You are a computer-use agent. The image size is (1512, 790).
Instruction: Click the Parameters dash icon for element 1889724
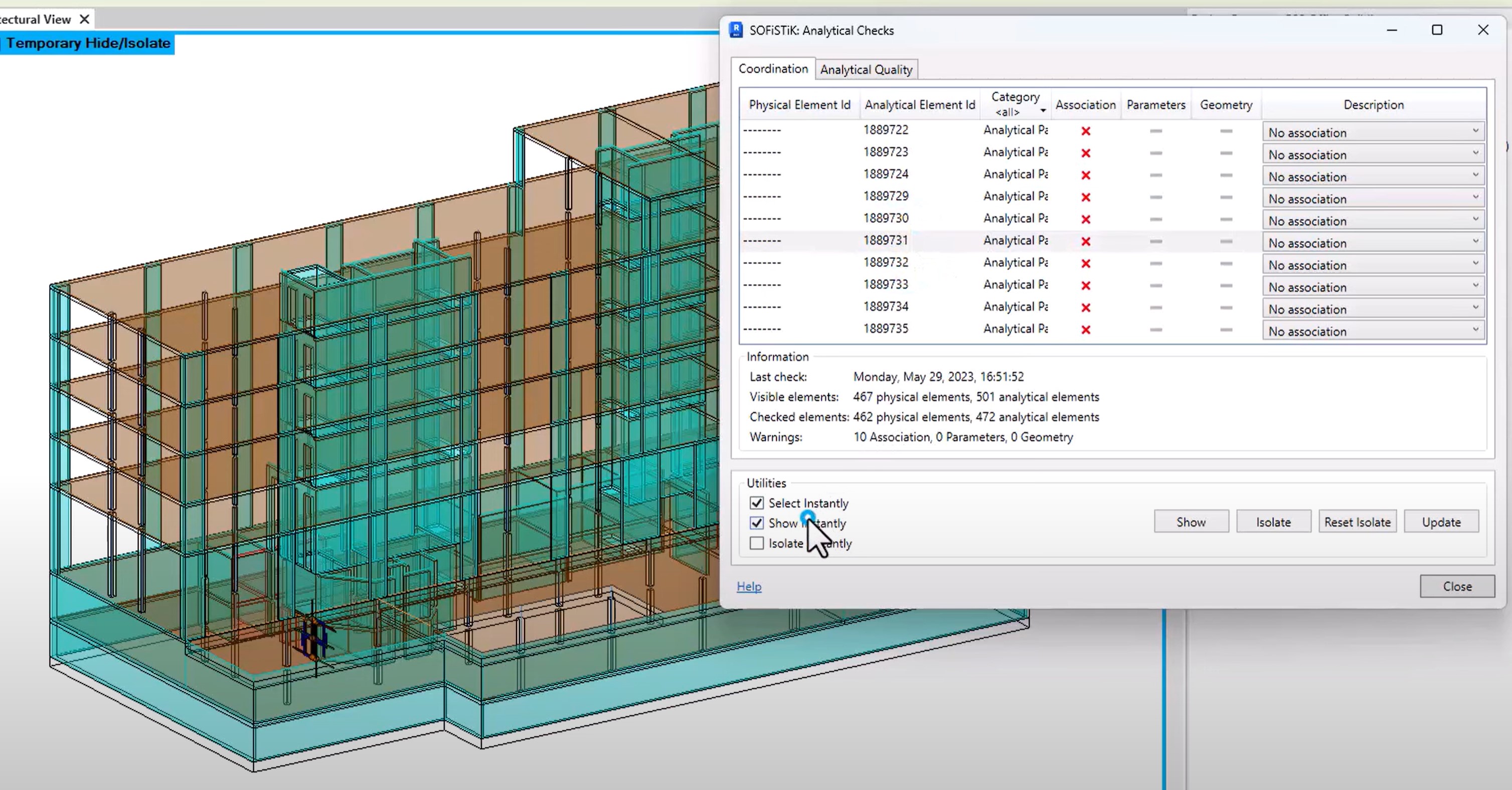pos(1156,175)
